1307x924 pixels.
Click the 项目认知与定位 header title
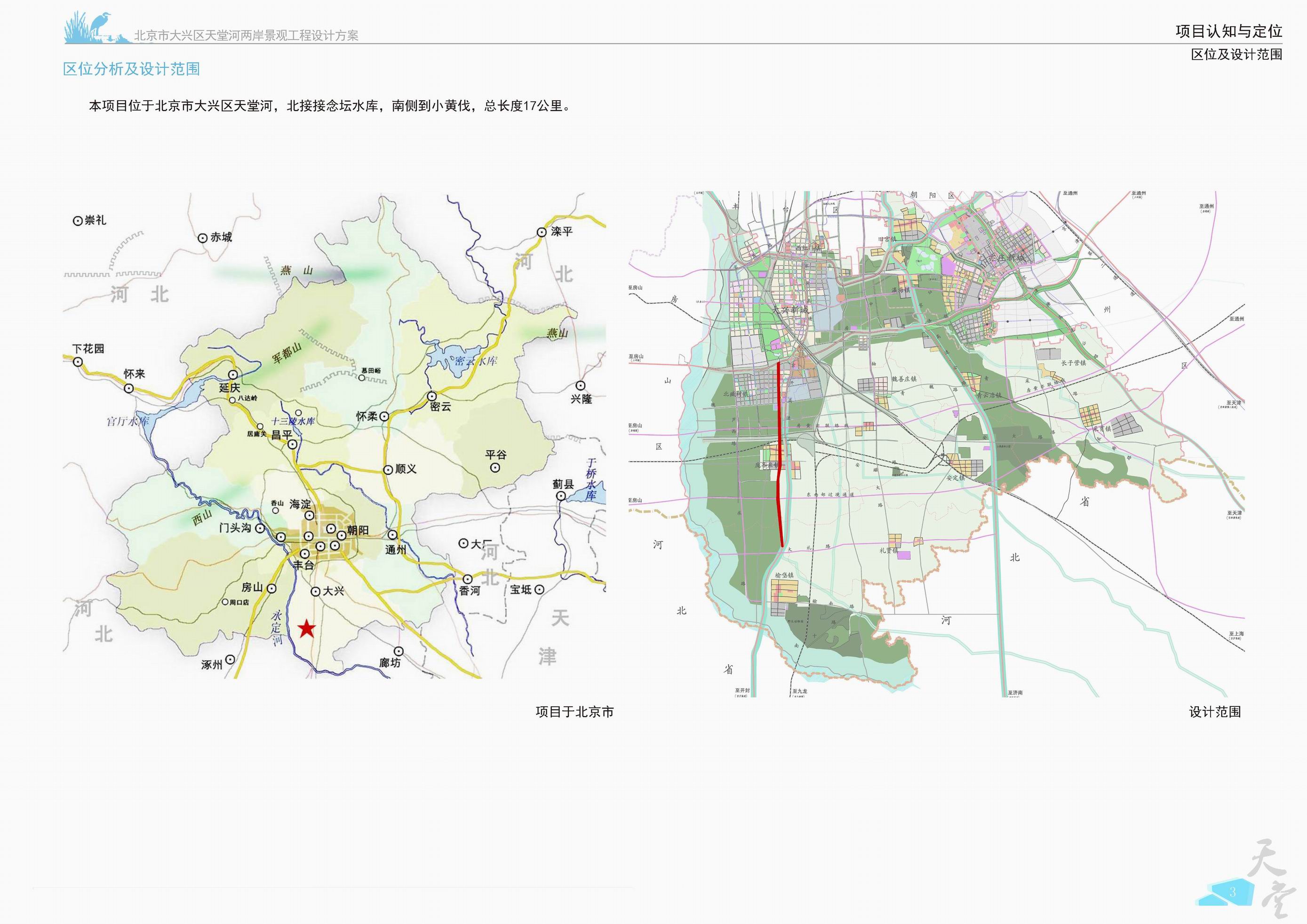1228,32
